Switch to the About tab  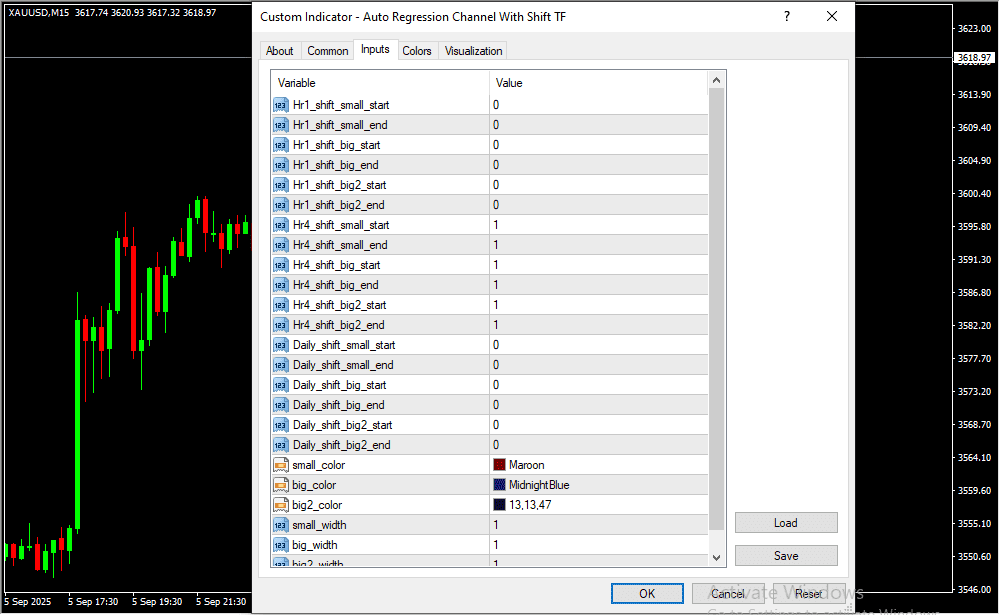[280, 51]
